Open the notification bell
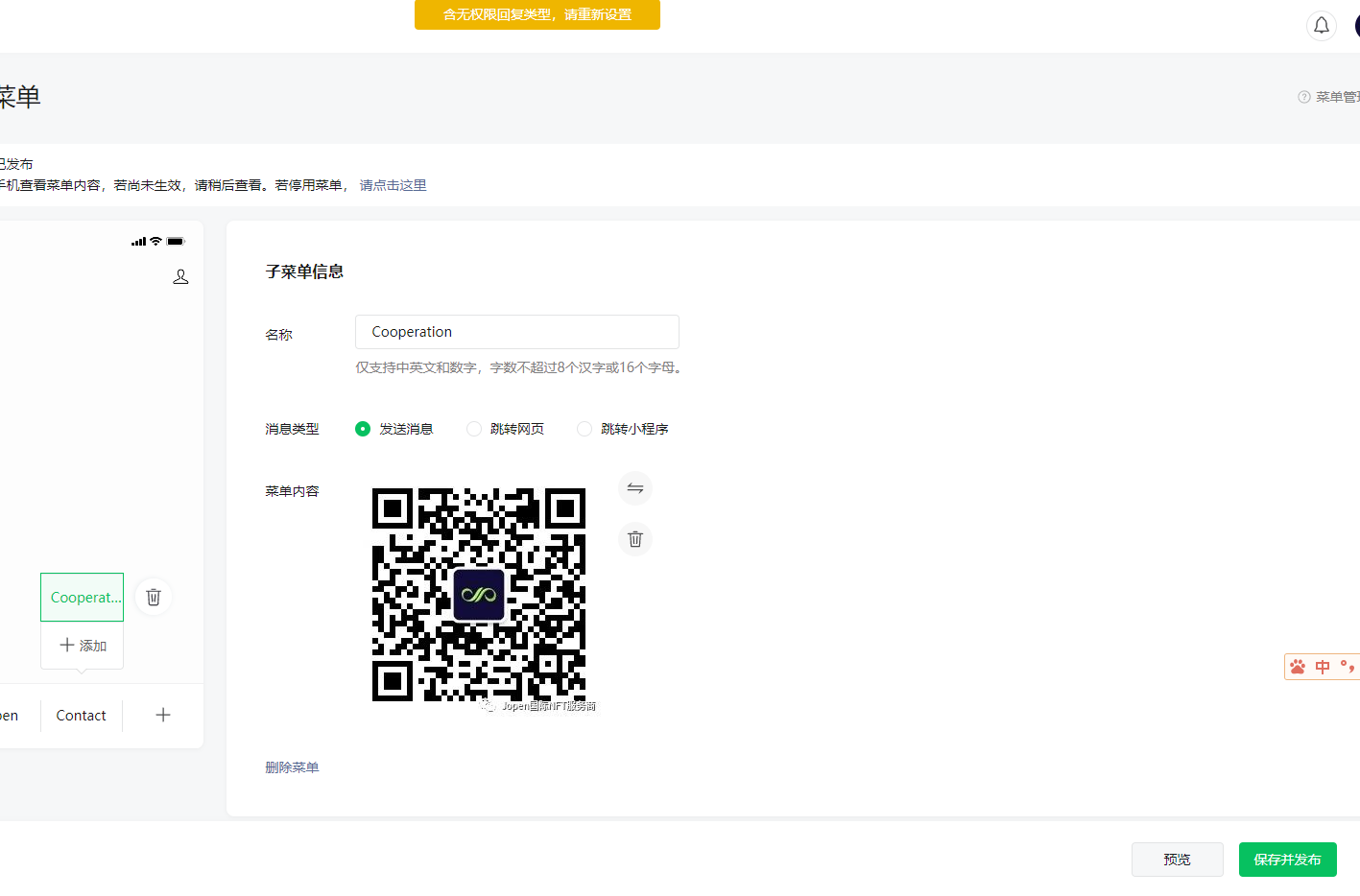This screenshot has width=1360, height=896. point(1322,25)
